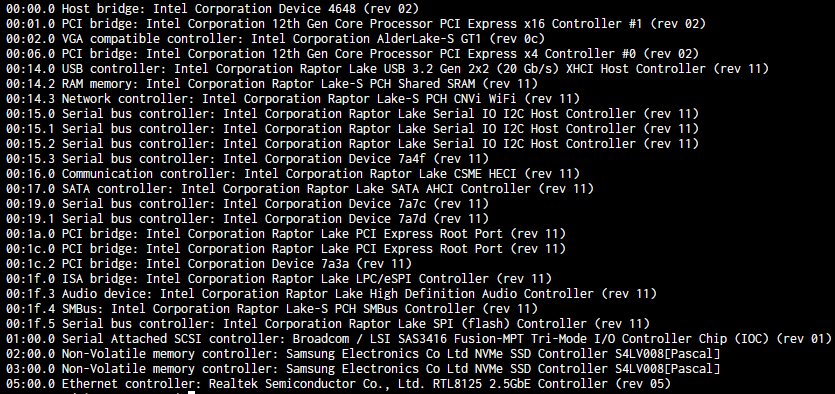The height and width of the screenshot is (394, 835).
Task: Click the PCI Express x4 Controller #0 line
Action: pyautogui.click(x=353, y=54)
